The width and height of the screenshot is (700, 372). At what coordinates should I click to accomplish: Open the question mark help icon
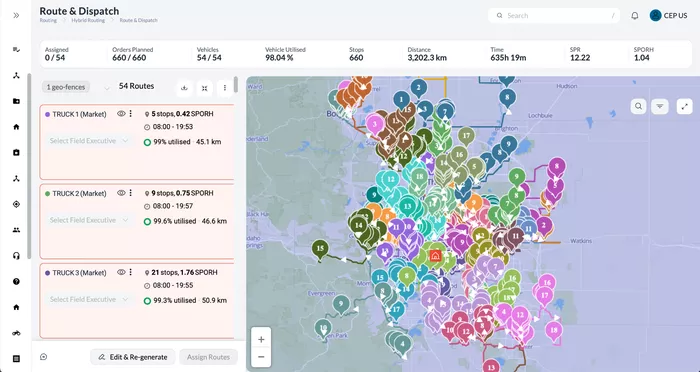tap(17, 282)
